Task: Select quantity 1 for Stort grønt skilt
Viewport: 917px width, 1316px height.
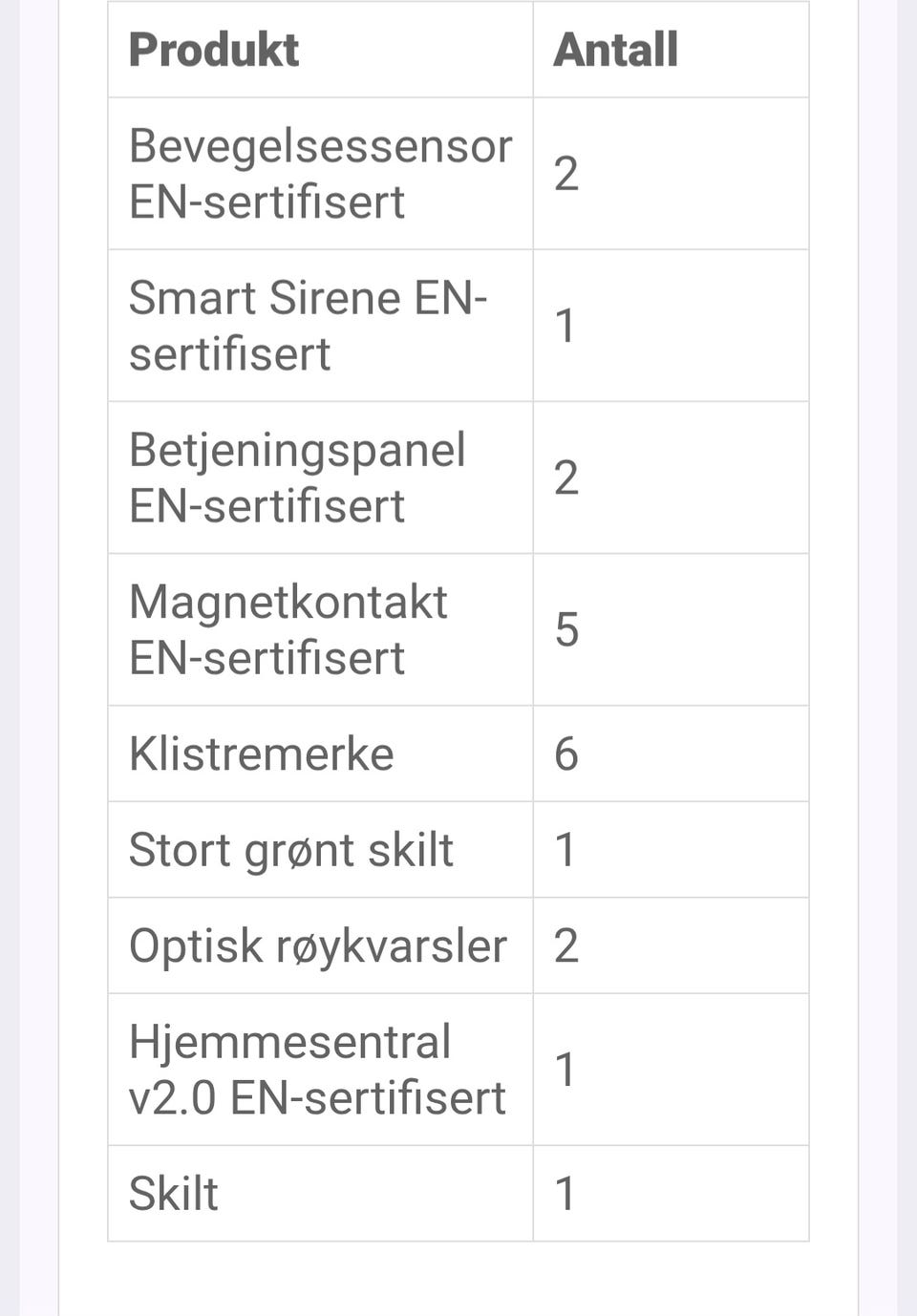Action: (566, 850)
